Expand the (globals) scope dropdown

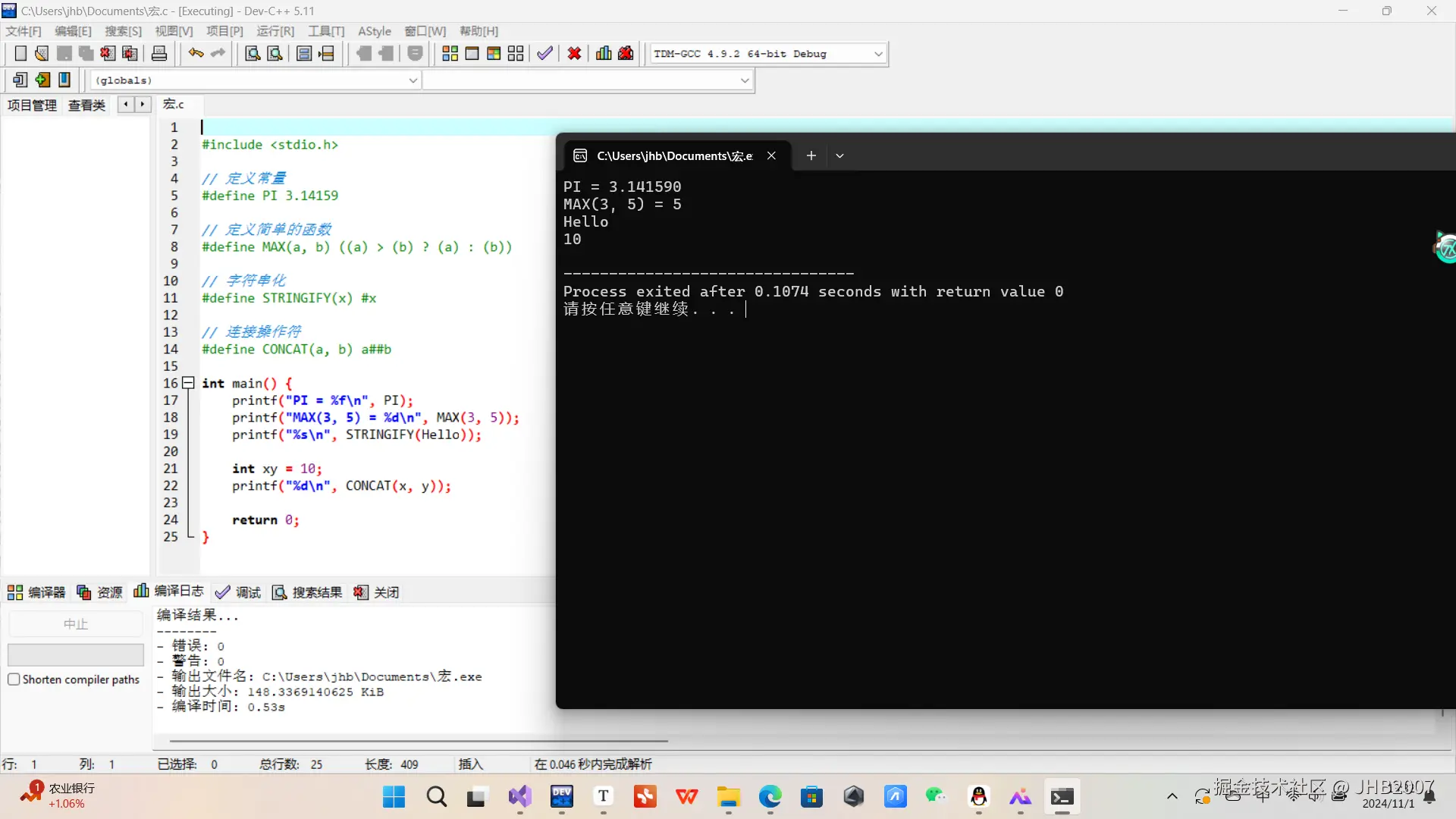(413, 80)
